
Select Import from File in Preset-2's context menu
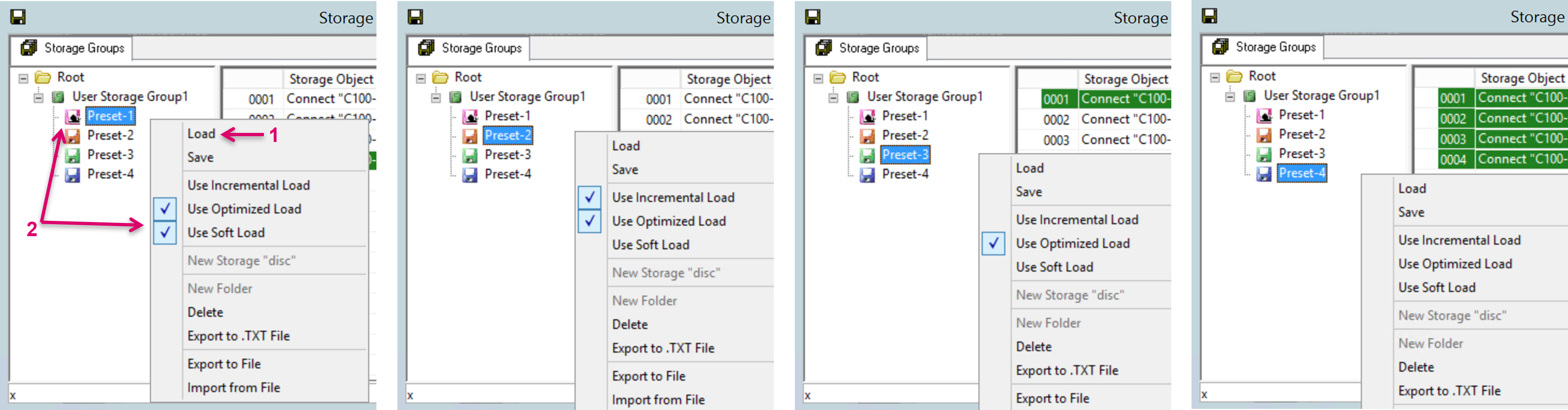(x=658, y=399)
